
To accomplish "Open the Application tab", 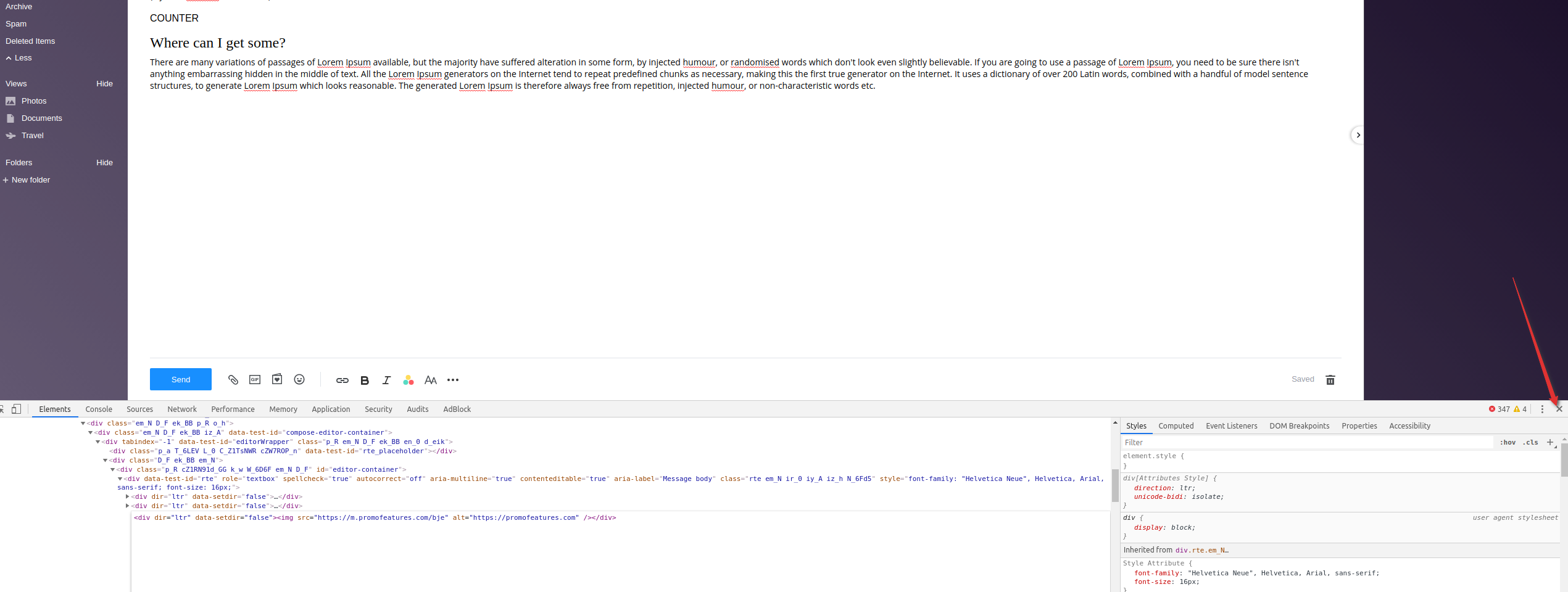I will click(331, 409).
